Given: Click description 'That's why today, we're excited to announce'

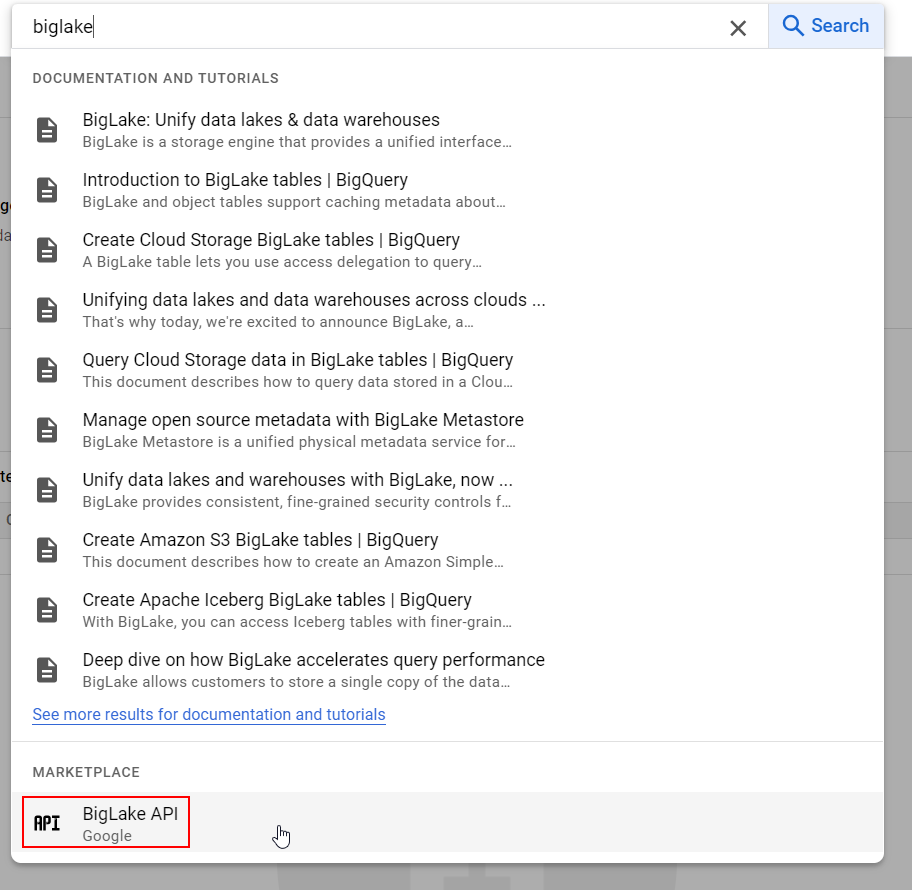Looking at the screenshot, I should [278, 322].
